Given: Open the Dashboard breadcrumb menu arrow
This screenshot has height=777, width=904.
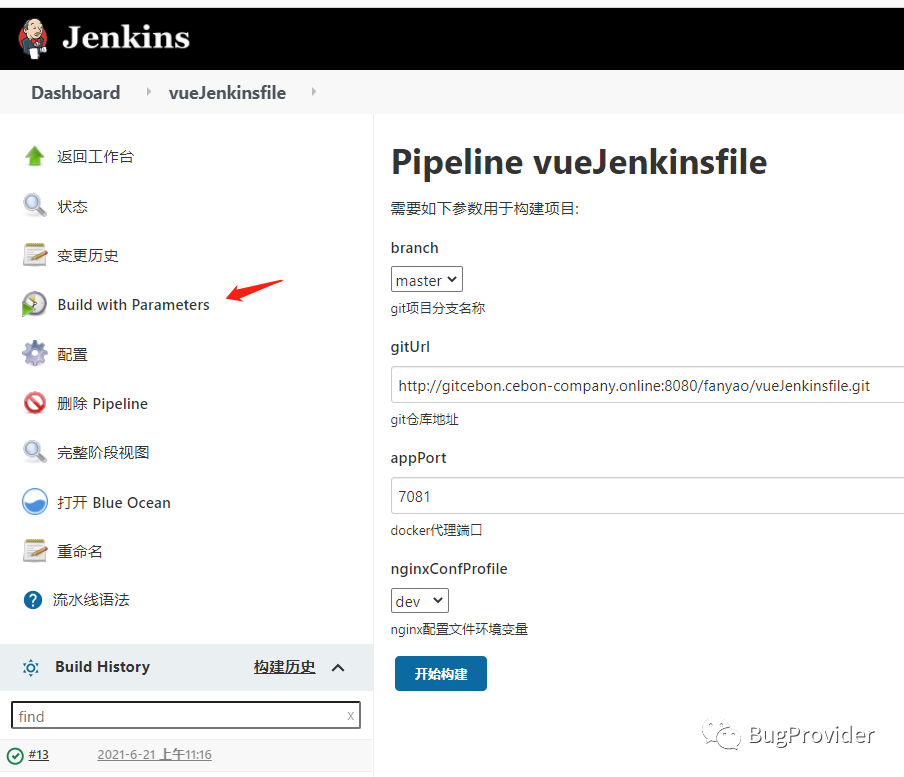Looking at the screenshot, I should click(148, 93).
